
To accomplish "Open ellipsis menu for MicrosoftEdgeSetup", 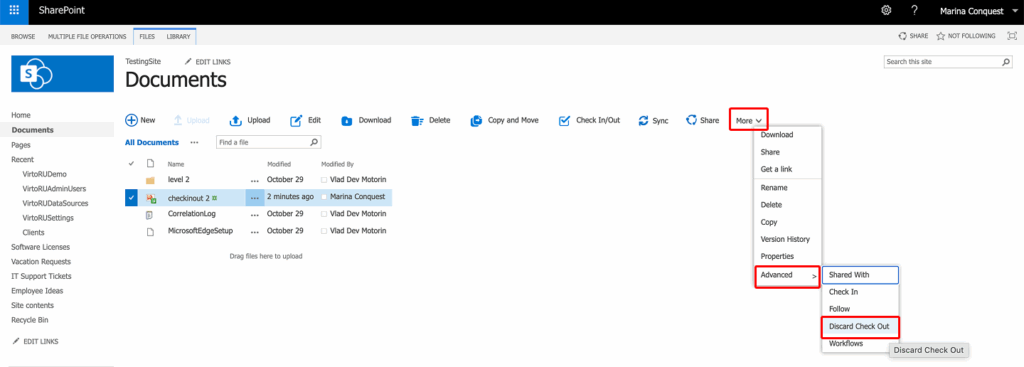I will [x=255, y=231].
